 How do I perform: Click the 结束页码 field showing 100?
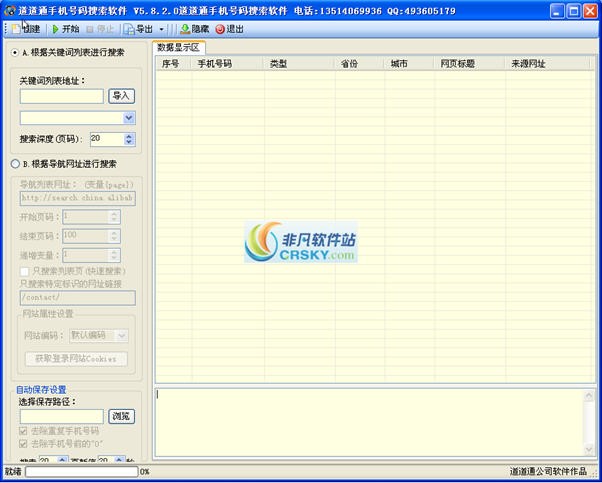pos(86,236)
